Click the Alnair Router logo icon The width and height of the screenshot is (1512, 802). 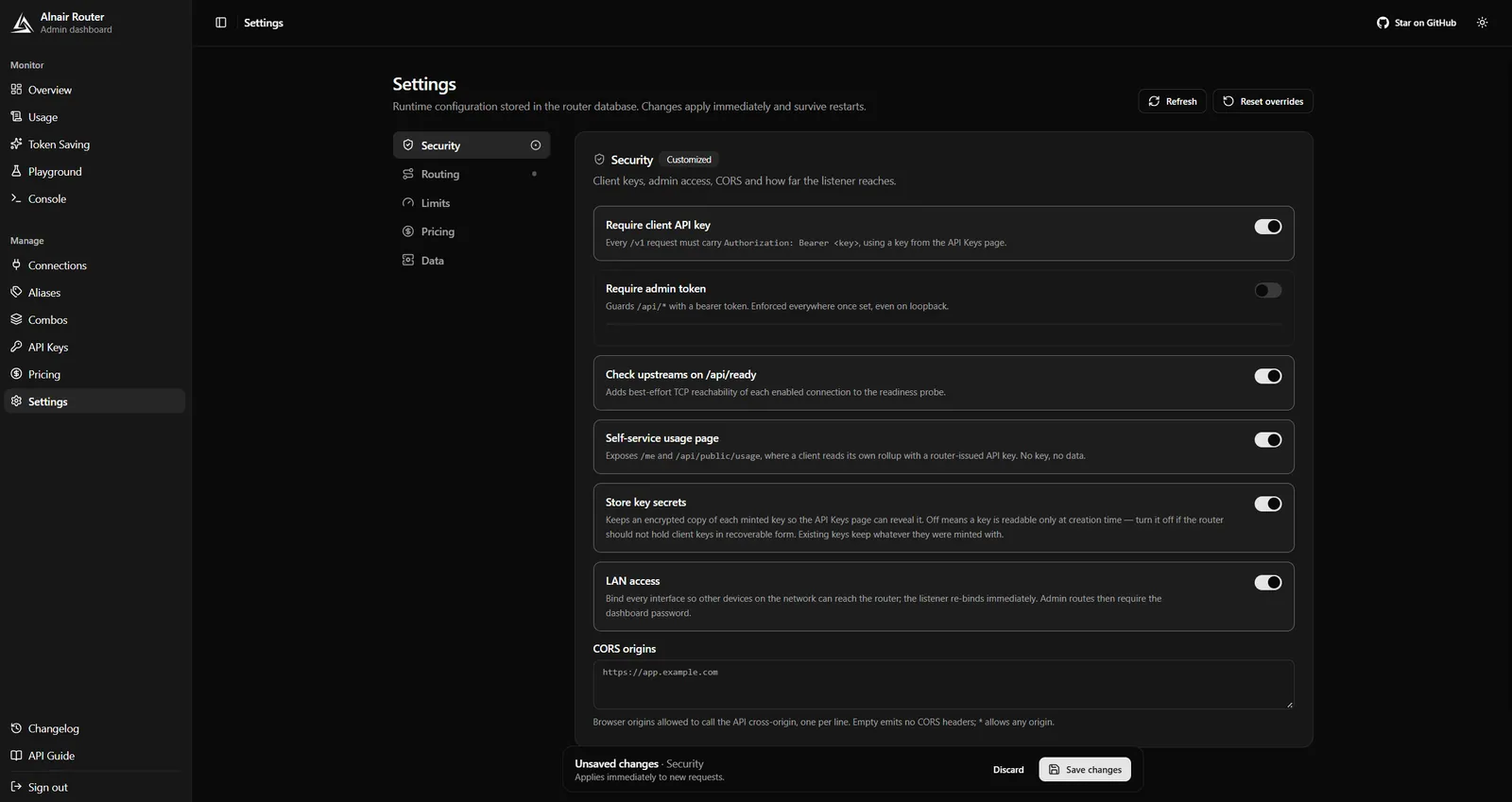pos(22,23)
